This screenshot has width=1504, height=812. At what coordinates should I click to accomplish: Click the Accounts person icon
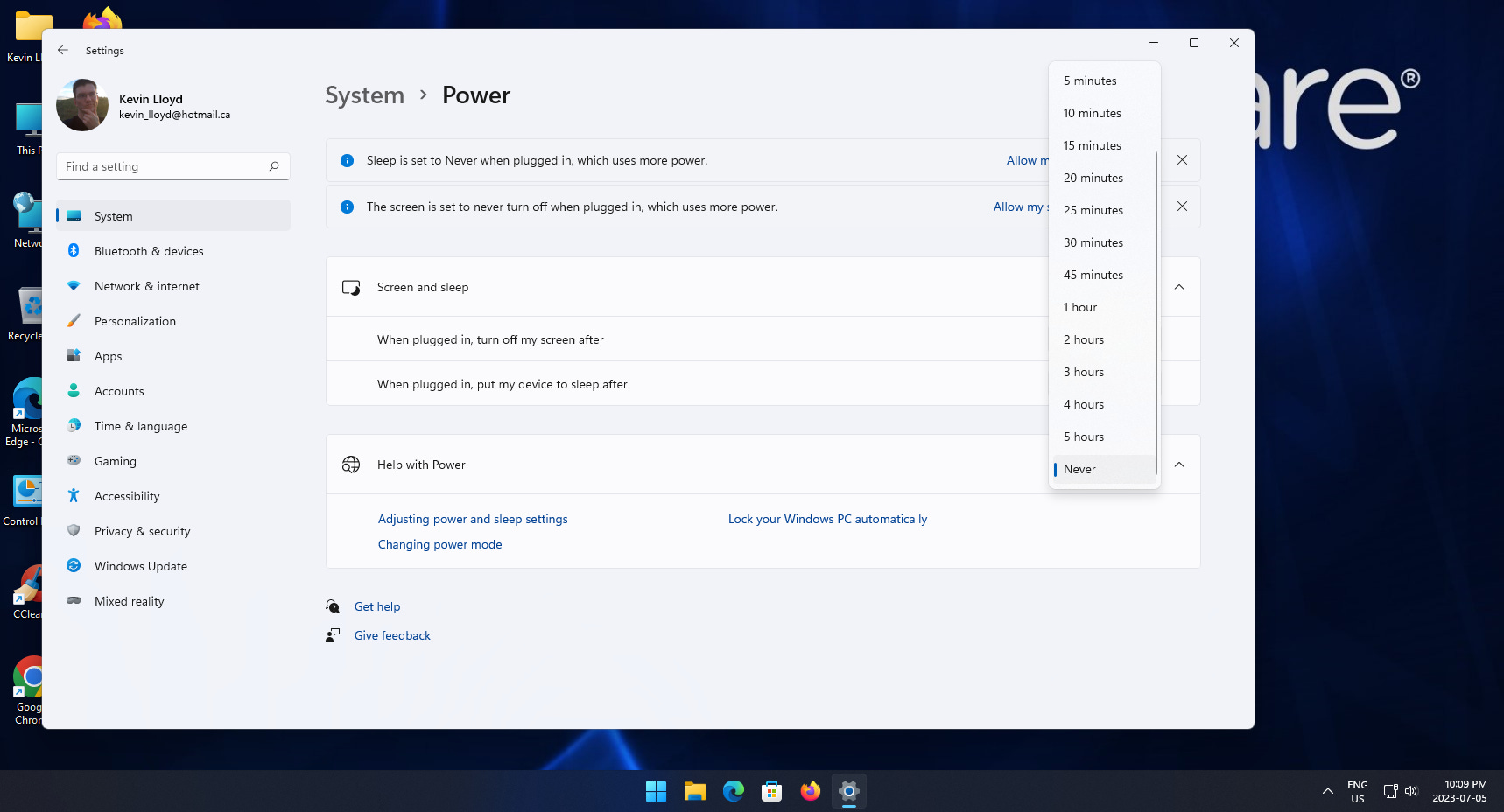(x=74, y=390)
